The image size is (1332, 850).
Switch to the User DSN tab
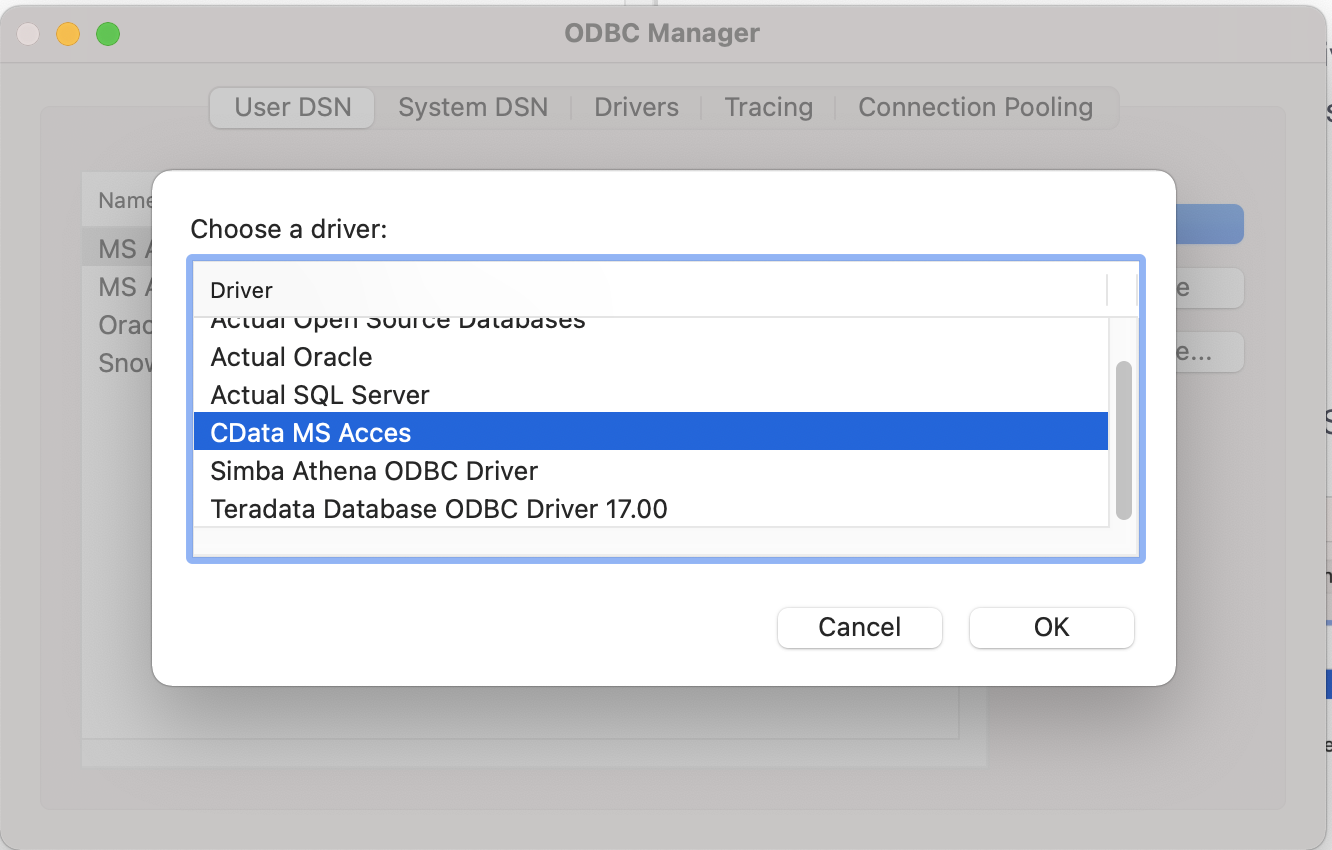(x=292, y=107)
